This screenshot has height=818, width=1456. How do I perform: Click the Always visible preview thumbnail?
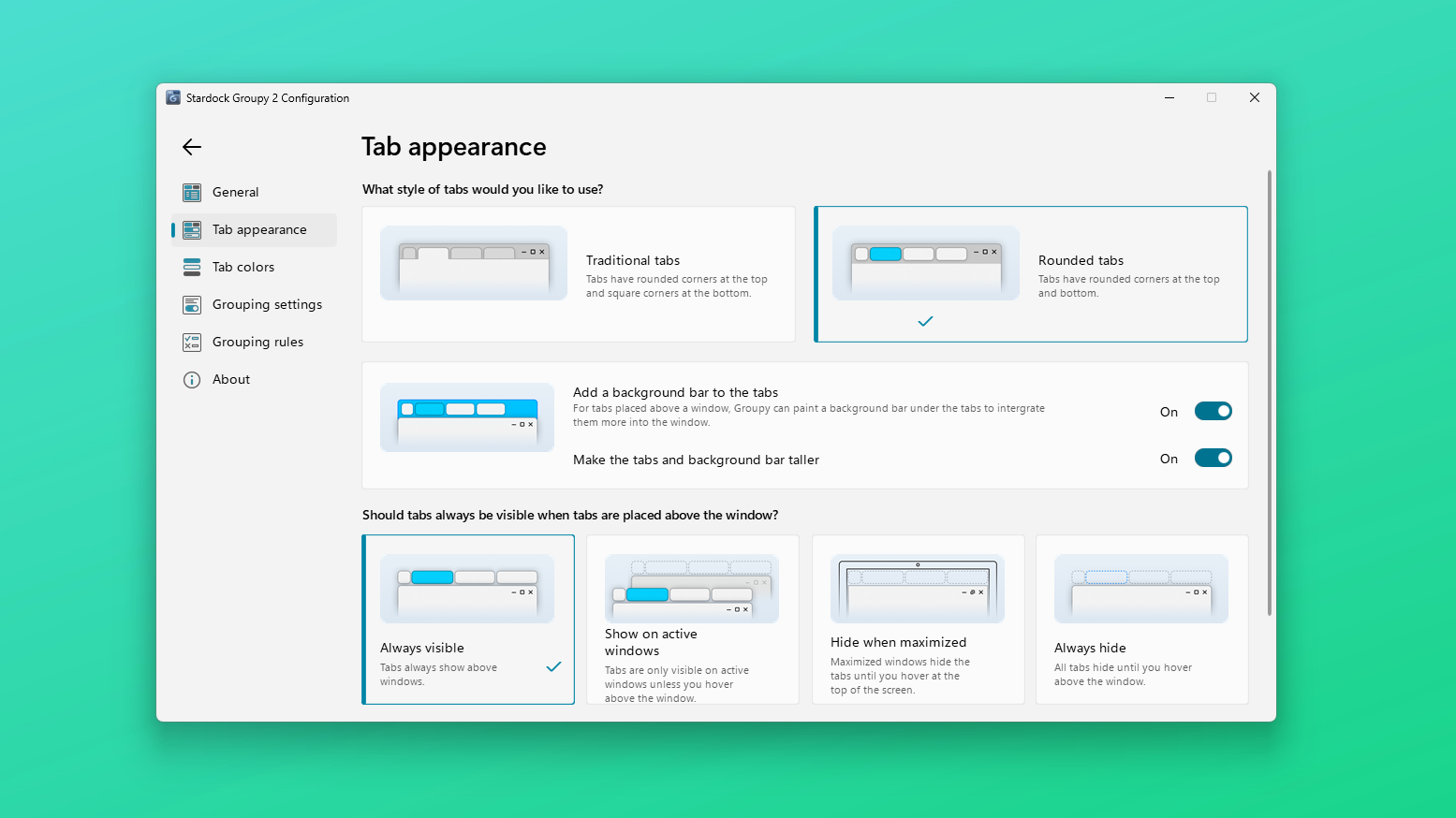tap(467, 589)
